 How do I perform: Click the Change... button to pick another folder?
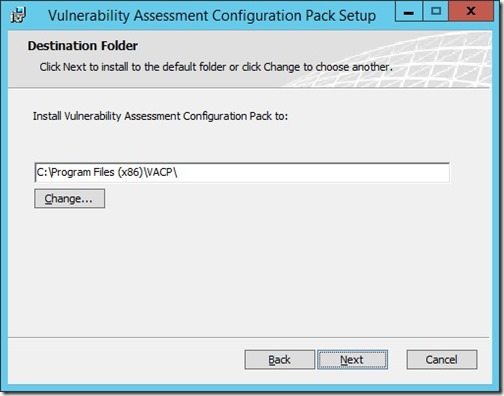pyautogui.click(x=69, y=199)
